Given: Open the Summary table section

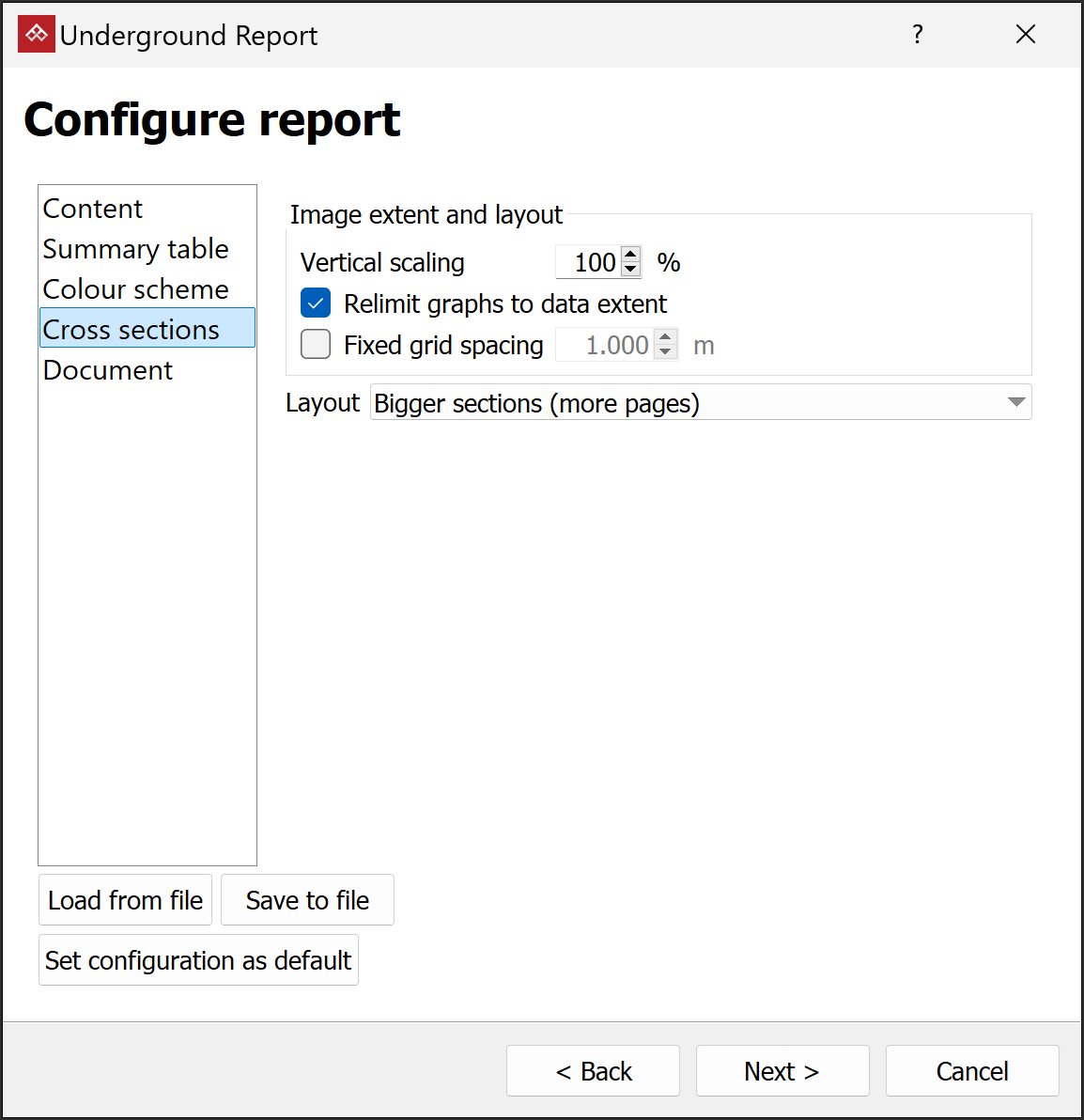Looking at the screenshot, I should pos(135,249).
